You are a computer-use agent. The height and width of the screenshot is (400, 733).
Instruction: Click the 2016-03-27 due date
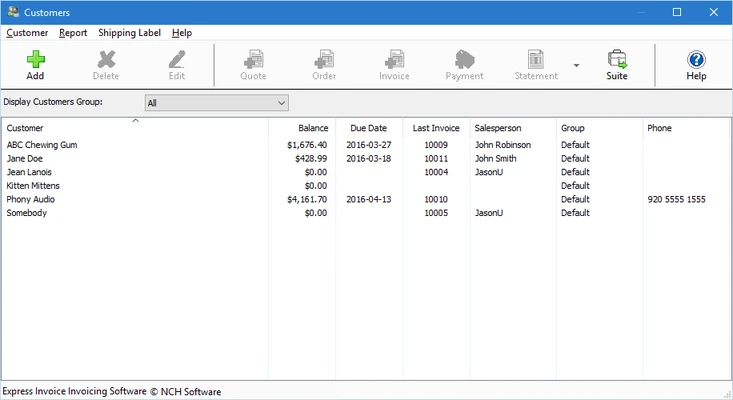point(369,145)
